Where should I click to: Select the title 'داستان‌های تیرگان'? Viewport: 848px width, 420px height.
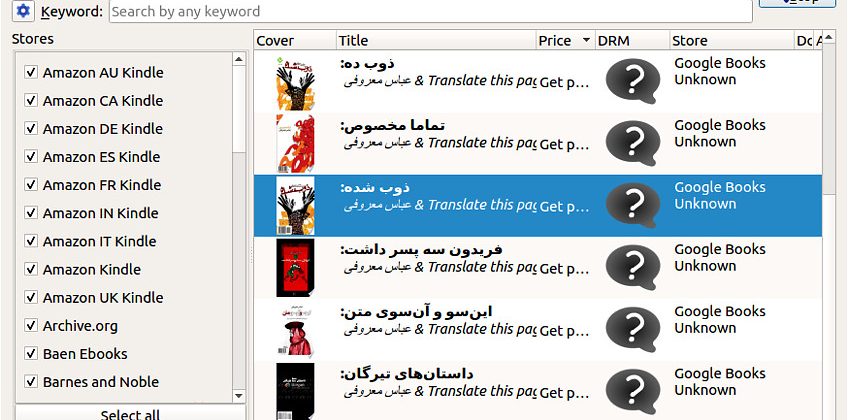point(407,374)
